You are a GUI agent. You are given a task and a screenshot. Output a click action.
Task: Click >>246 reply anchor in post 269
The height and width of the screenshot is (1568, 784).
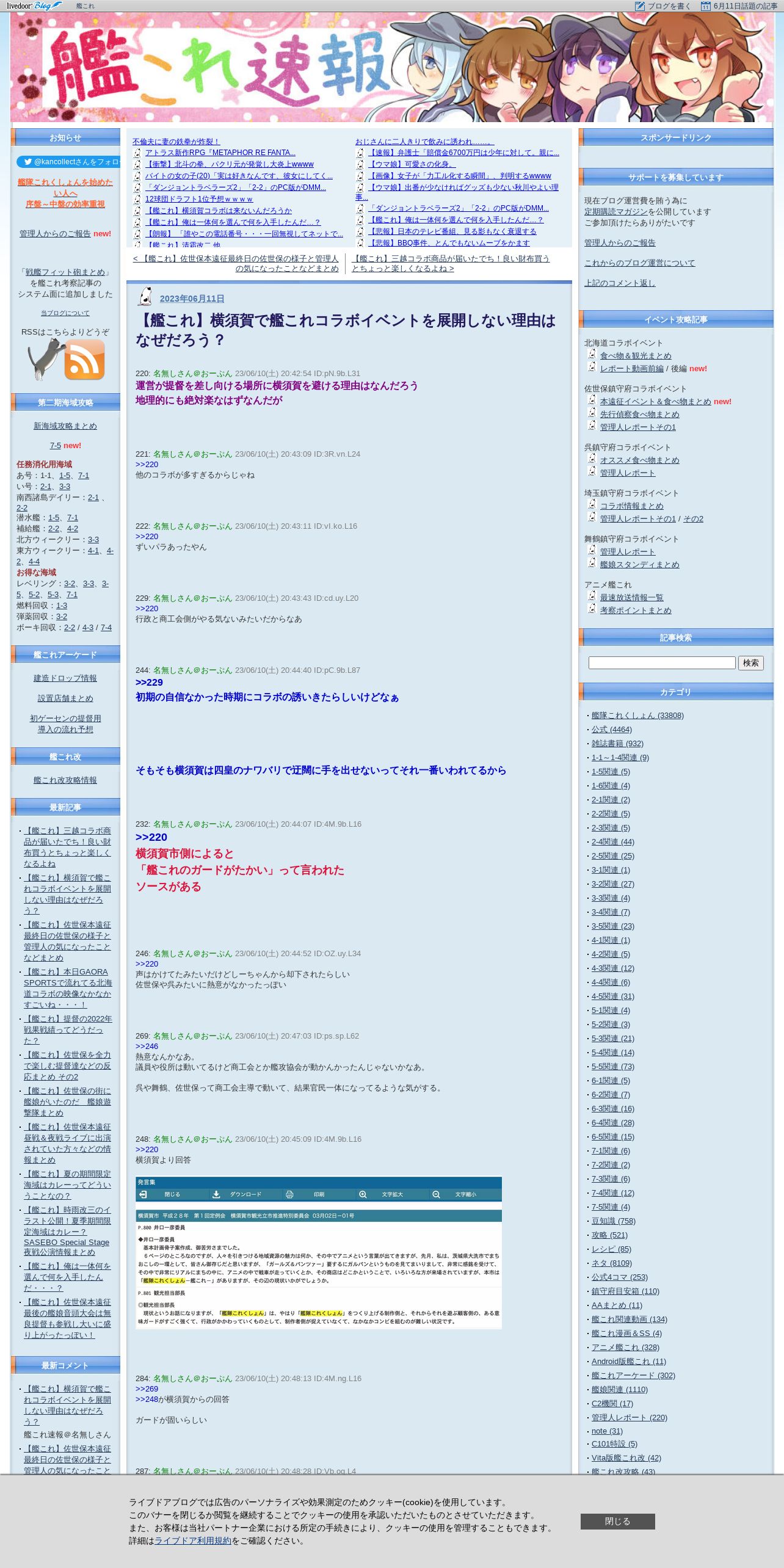147,1047
